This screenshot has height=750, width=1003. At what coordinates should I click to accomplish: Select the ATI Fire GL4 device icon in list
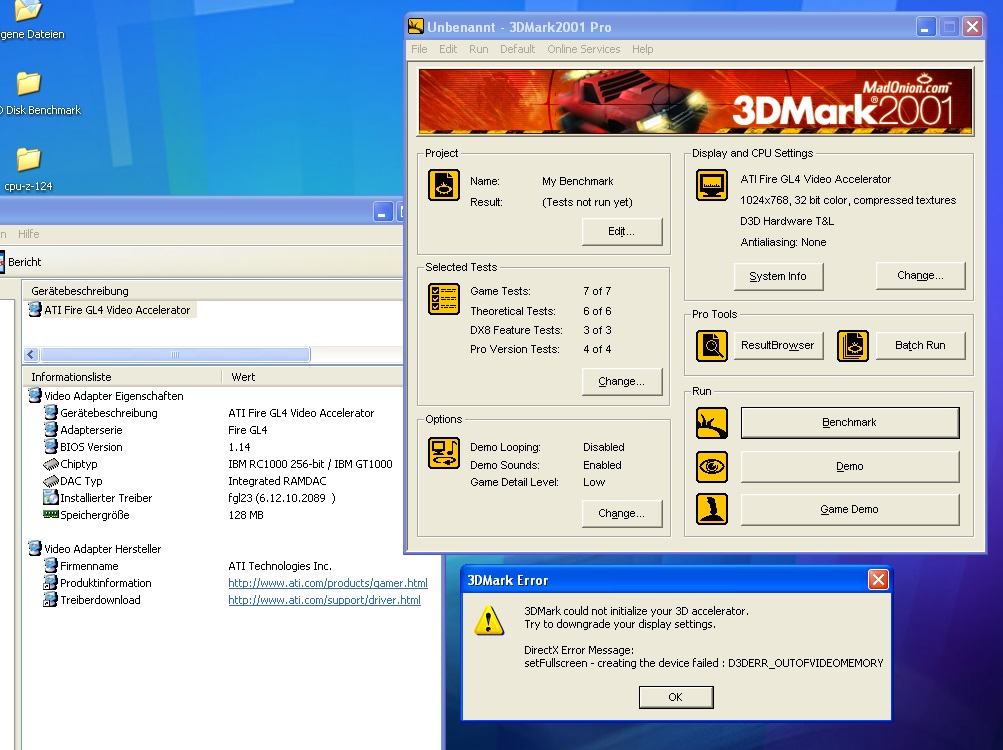click(35, 310)
